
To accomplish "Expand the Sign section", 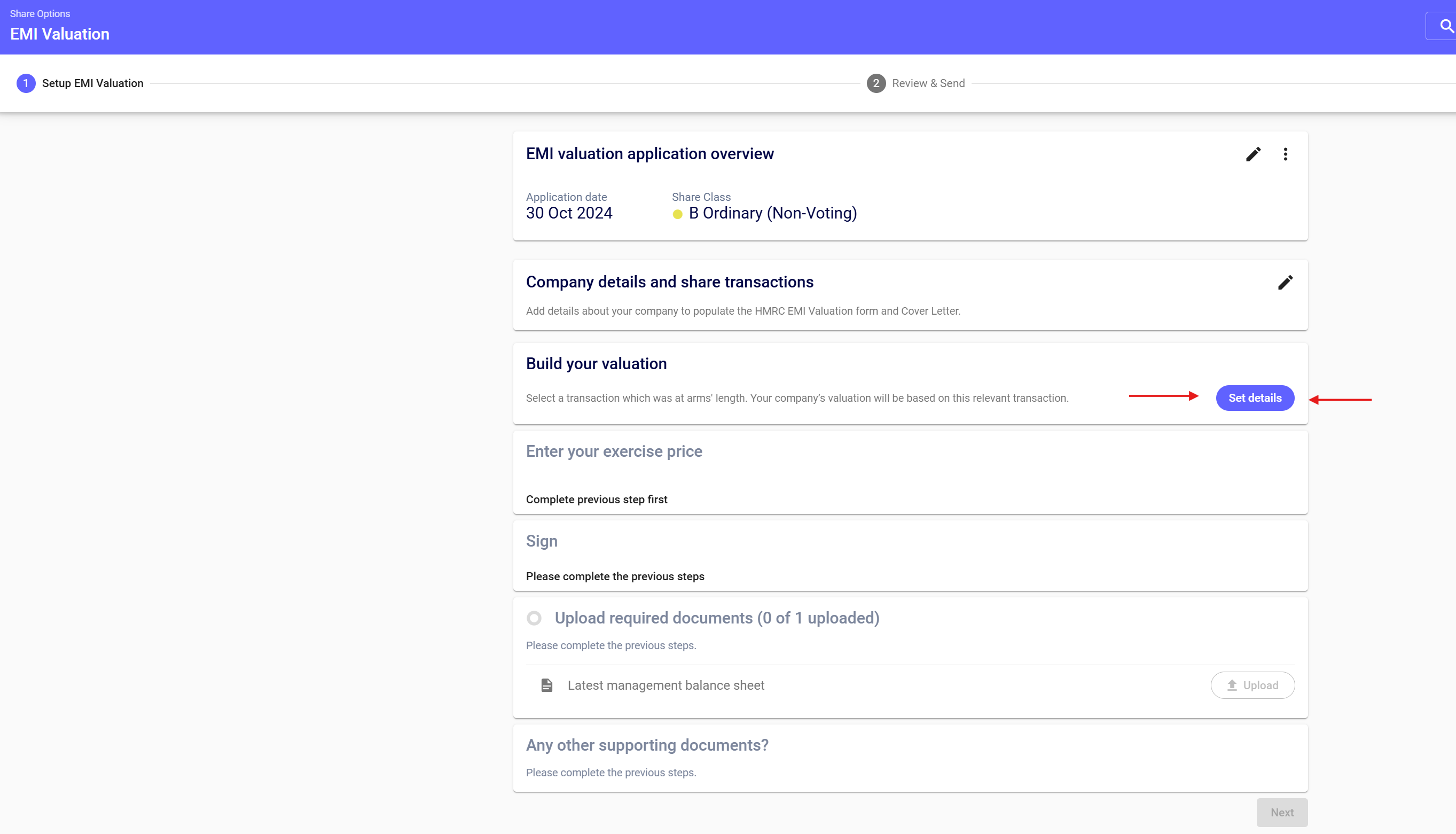I will point(542,541).
